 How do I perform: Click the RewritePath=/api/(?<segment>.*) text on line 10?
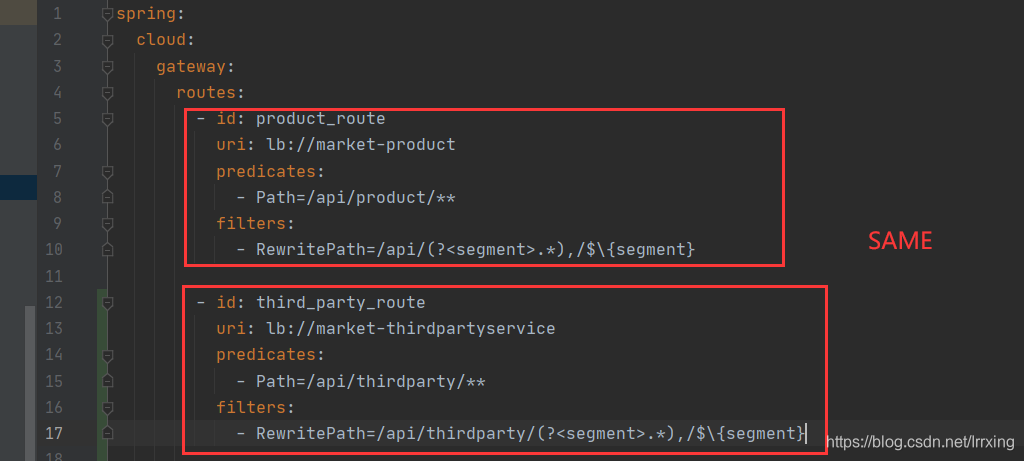pos(401,250)
